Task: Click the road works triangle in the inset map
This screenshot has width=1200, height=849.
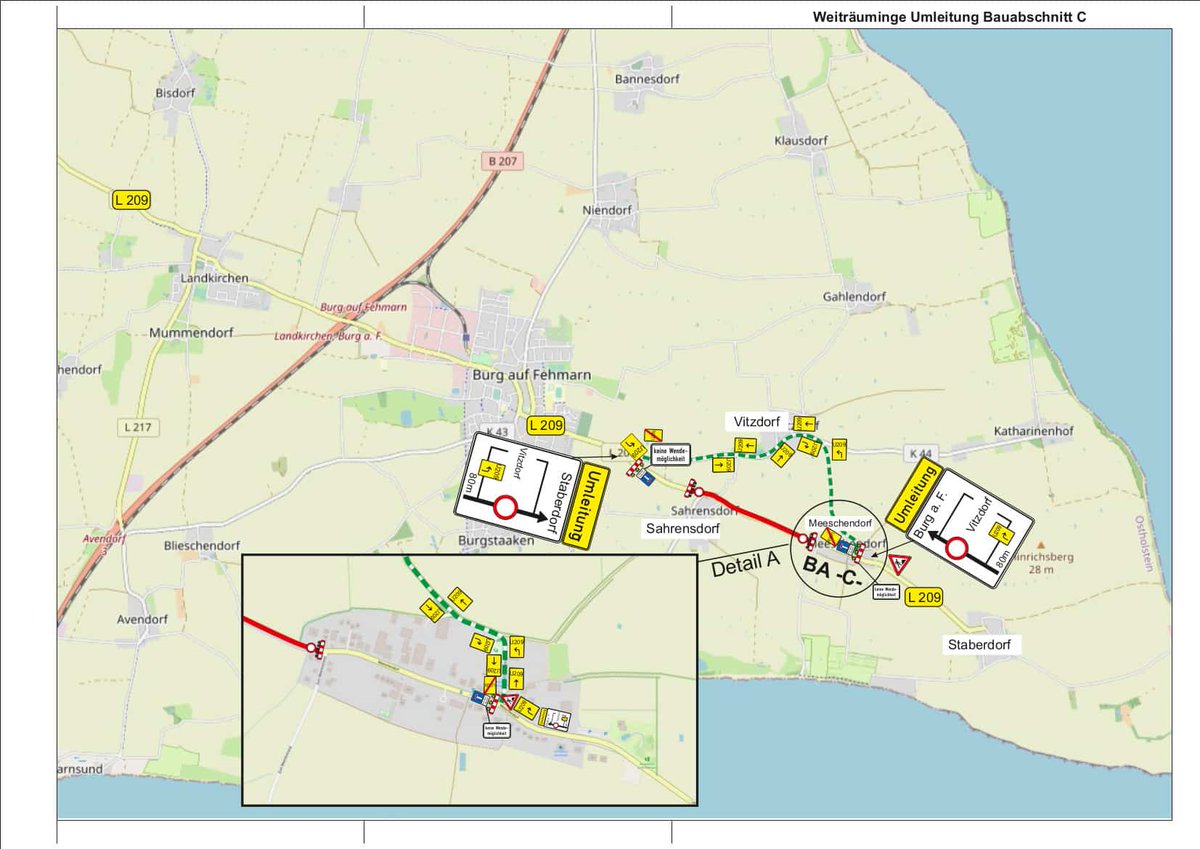Action: point(510,702)
